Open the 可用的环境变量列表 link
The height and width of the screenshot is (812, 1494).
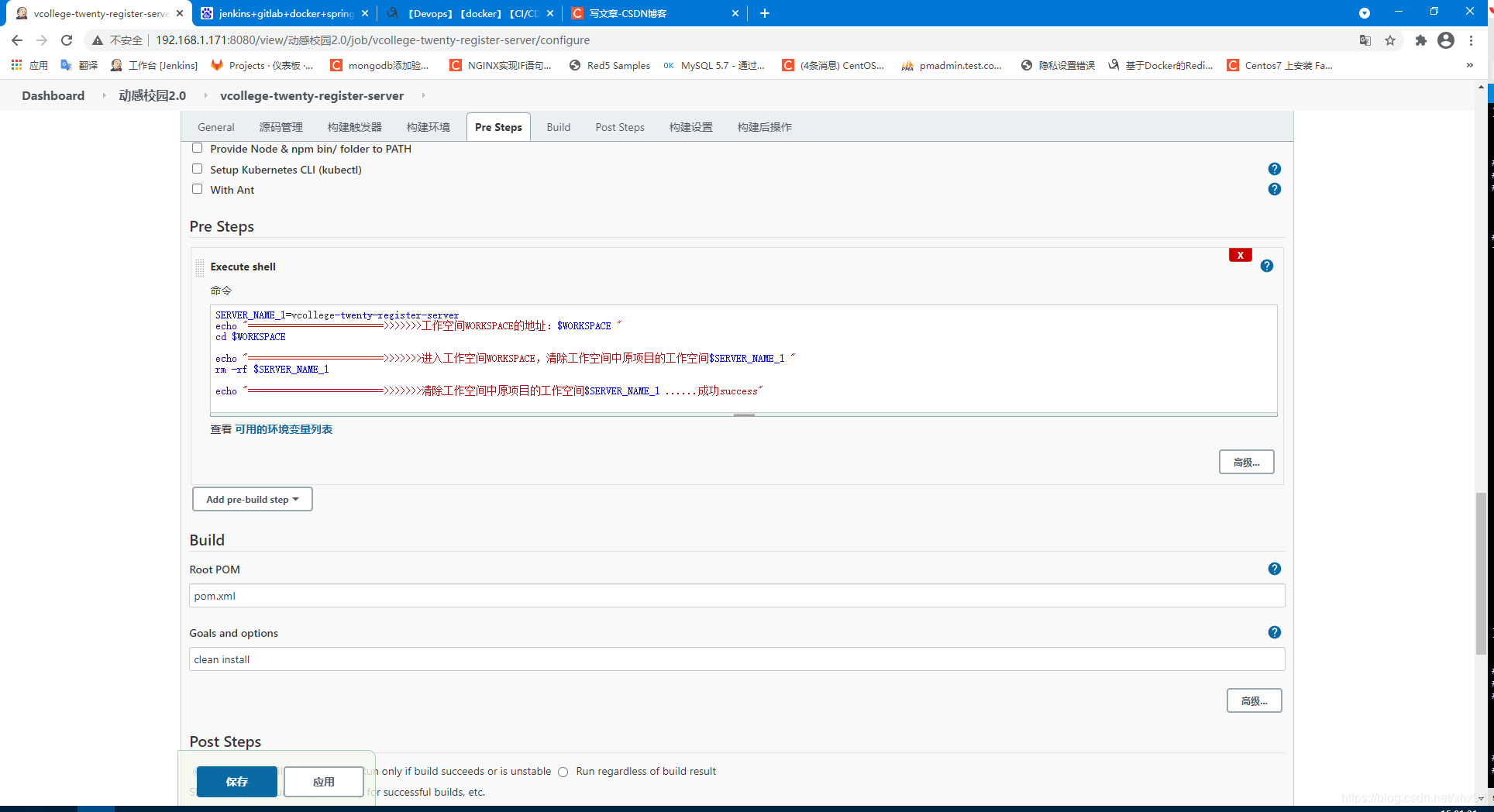tap(284, 429)
